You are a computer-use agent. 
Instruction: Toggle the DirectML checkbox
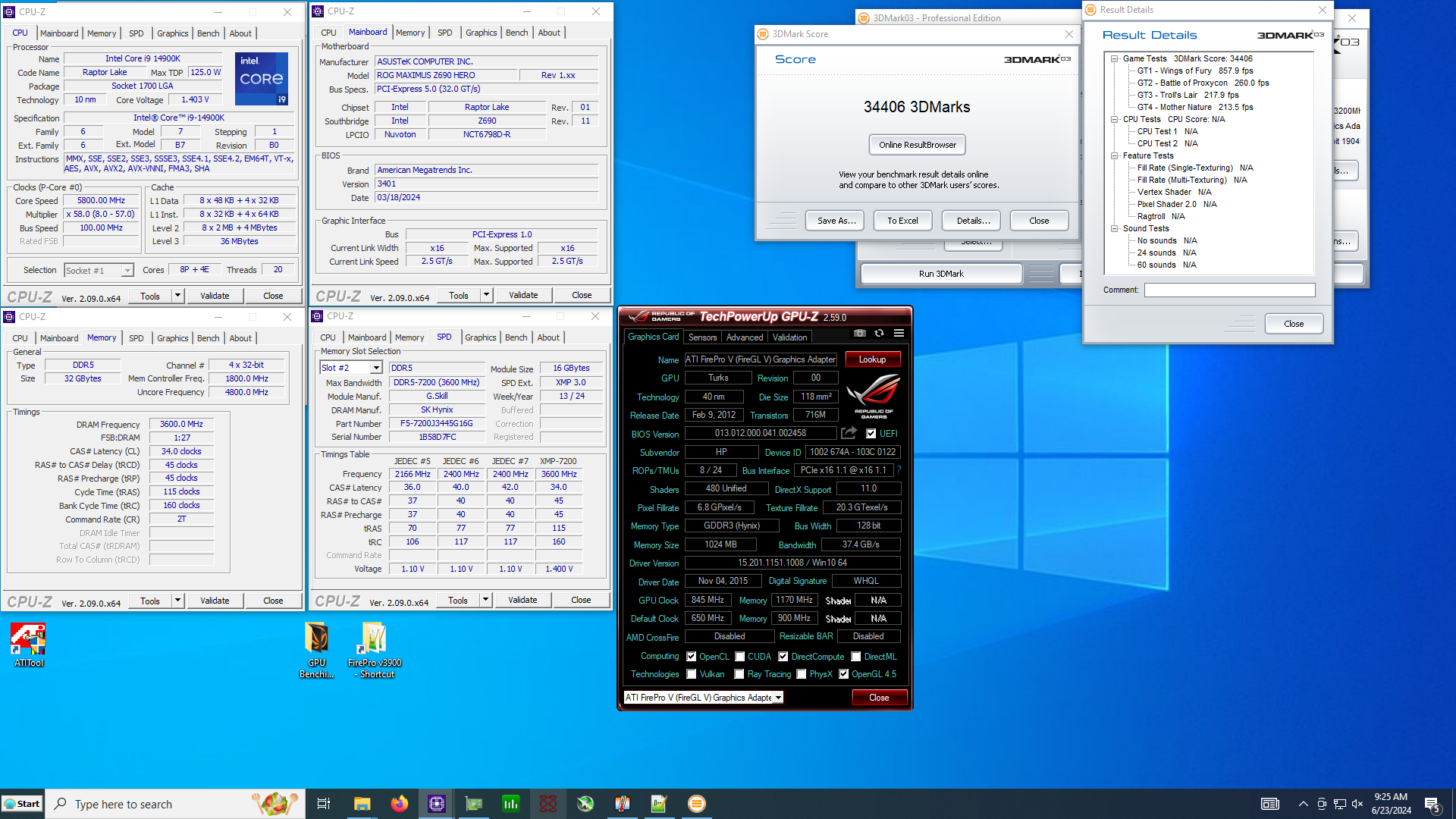tap(855, 657)
